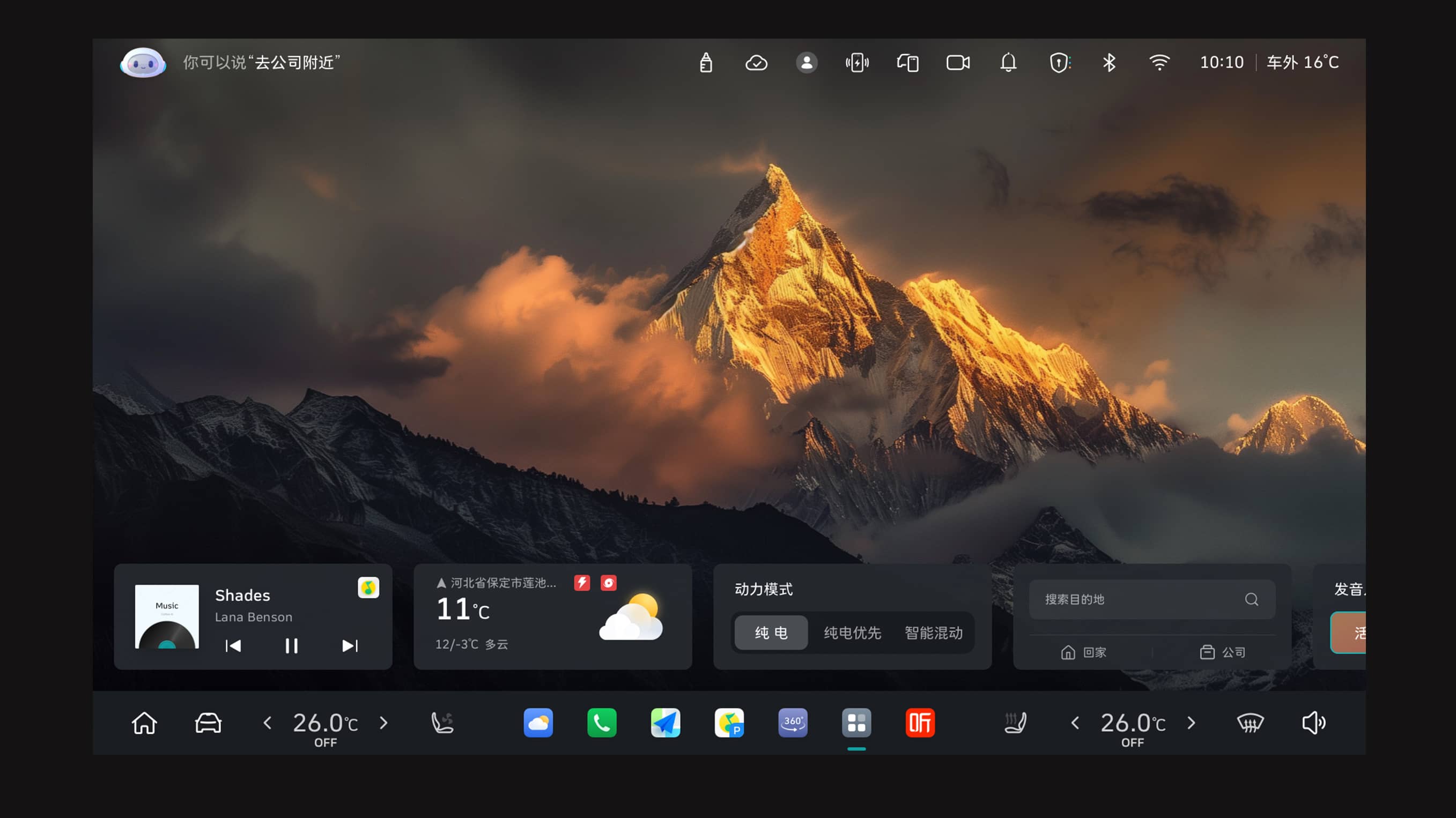Increase driver side temperature with right chevron
This screenshot has width=1456, height=818.
pos(384,723)
